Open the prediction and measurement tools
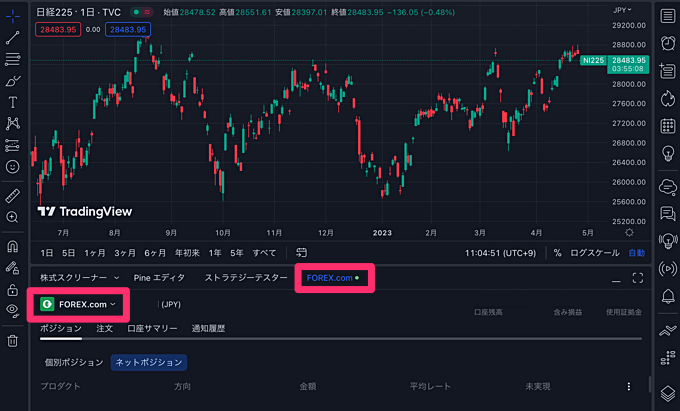The height and width of the screenshot is (411, 680). pyautogui.click(x=13, y=145)
